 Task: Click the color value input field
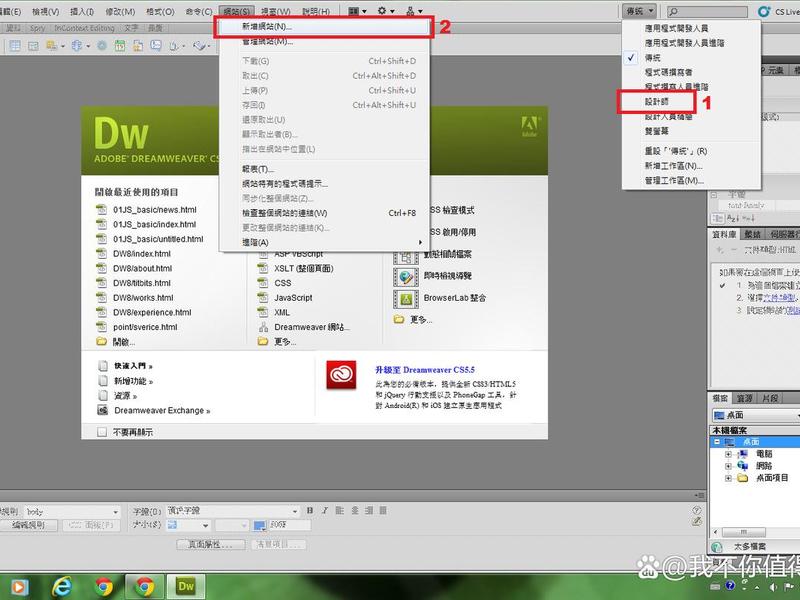(x=289, y=525)
